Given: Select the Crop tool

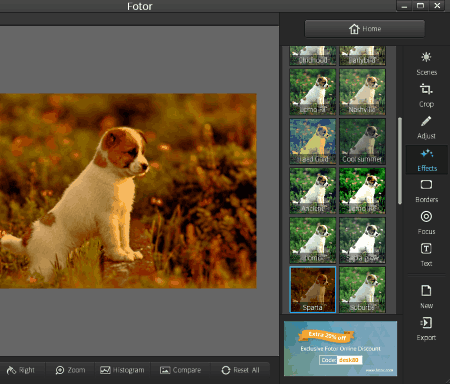Looking at the screenshot, I should click(x=426, y=96).
